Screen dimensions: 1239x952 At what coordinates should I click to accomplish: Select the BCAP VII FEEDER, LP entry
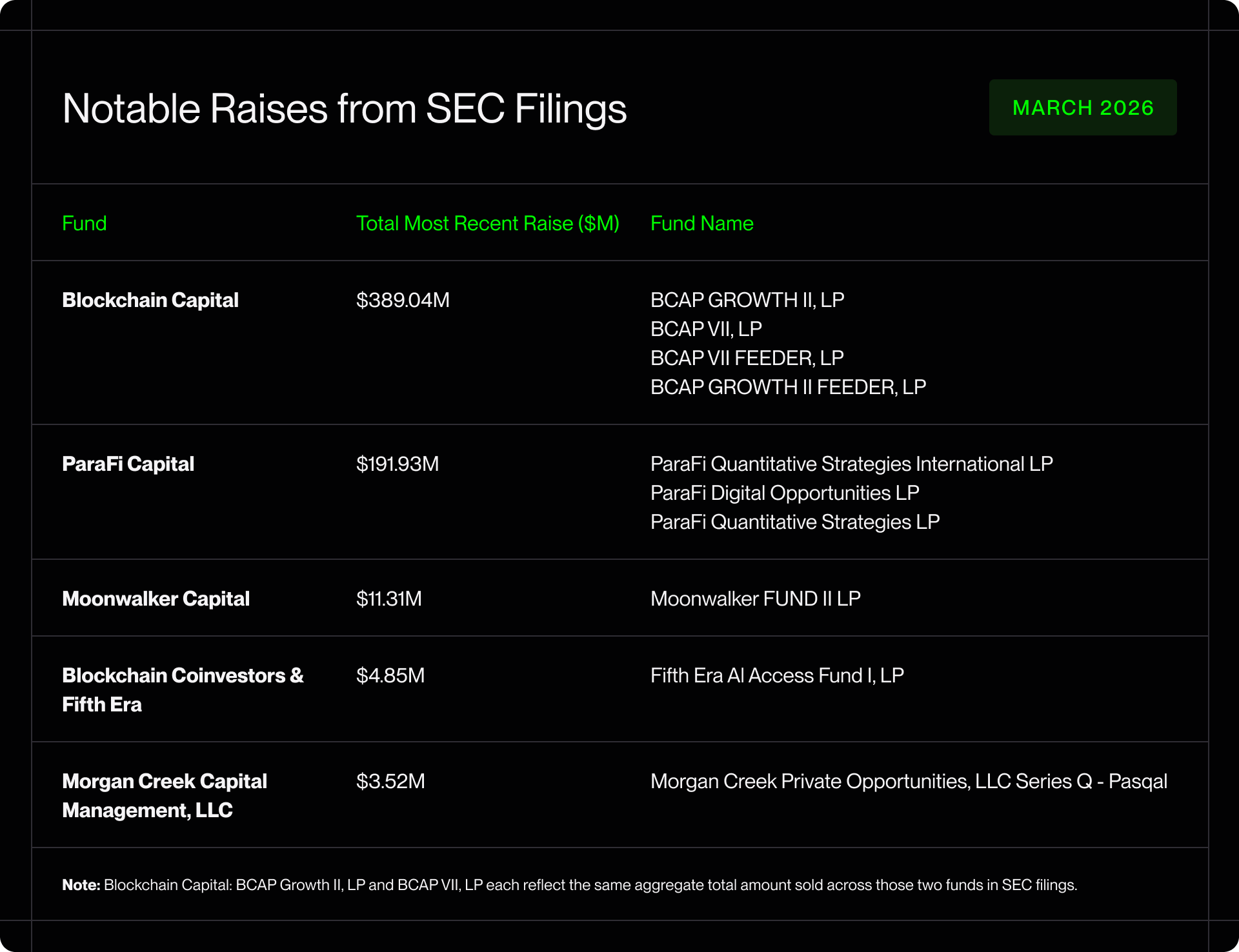click(x=747, y=359)
